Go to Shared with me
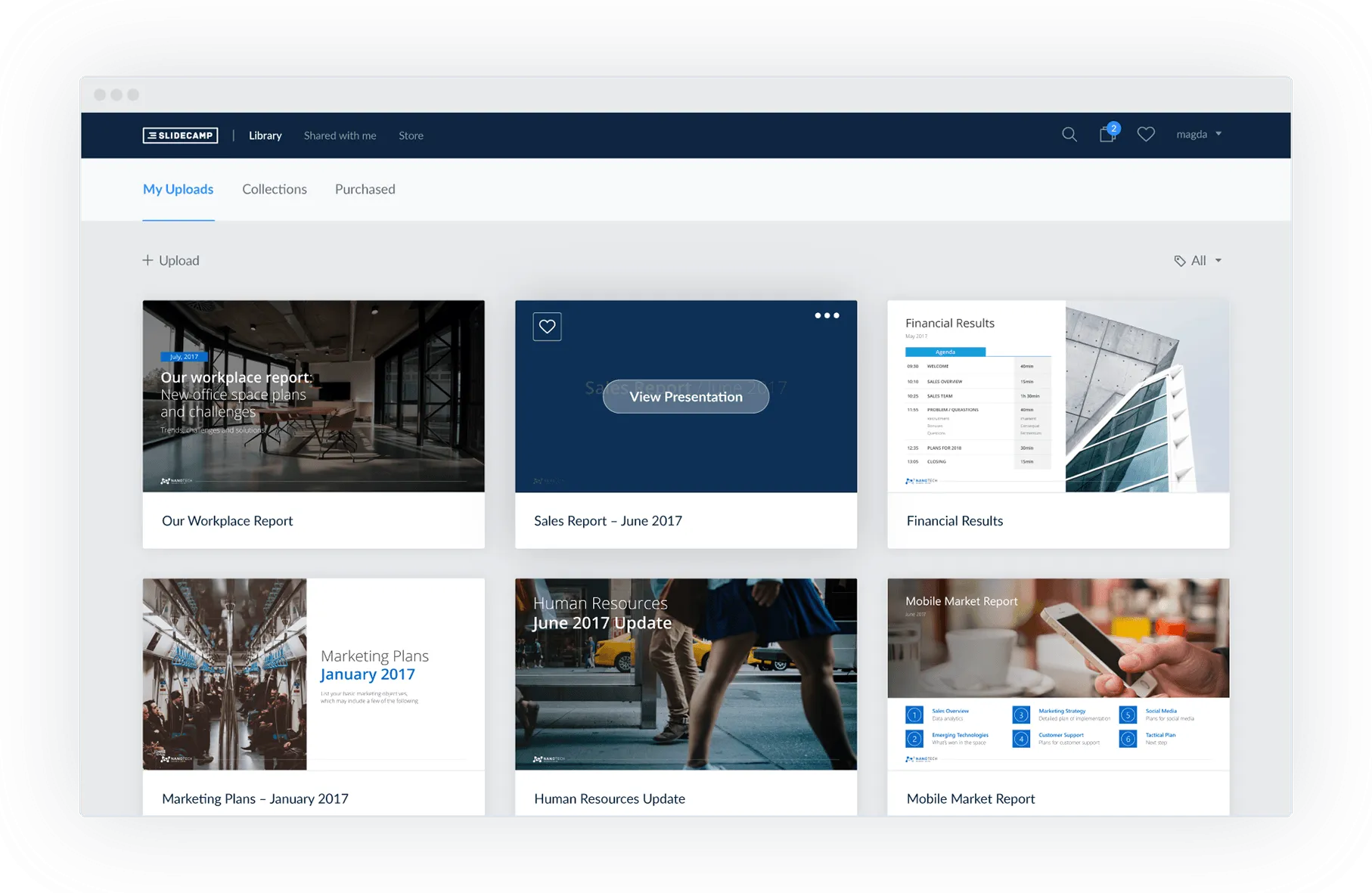 point(340,135)
